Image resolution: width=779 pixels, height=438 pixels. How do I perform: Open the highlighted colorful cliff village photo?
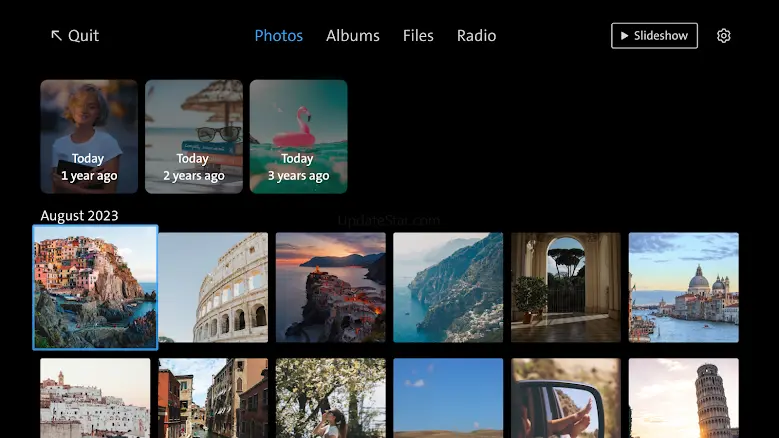click(x=95, y=288)
